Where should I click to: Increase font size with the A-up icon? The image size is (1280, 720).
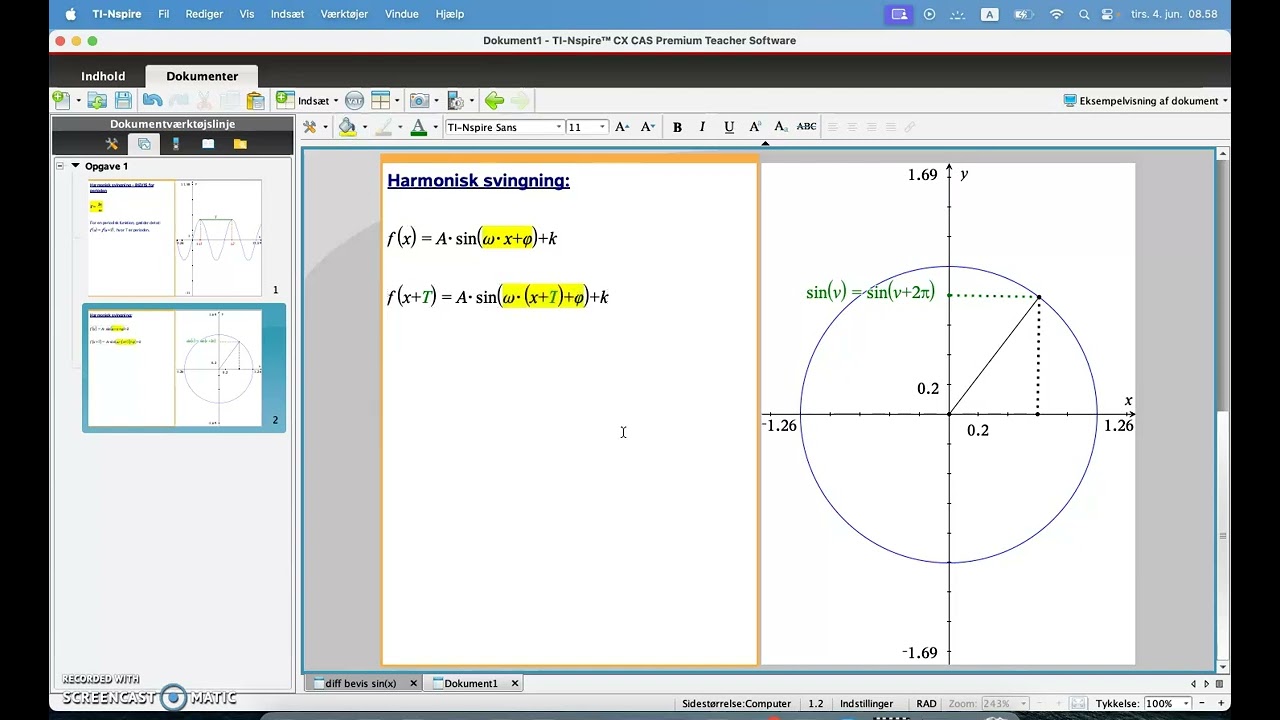[x=622, y=127]
